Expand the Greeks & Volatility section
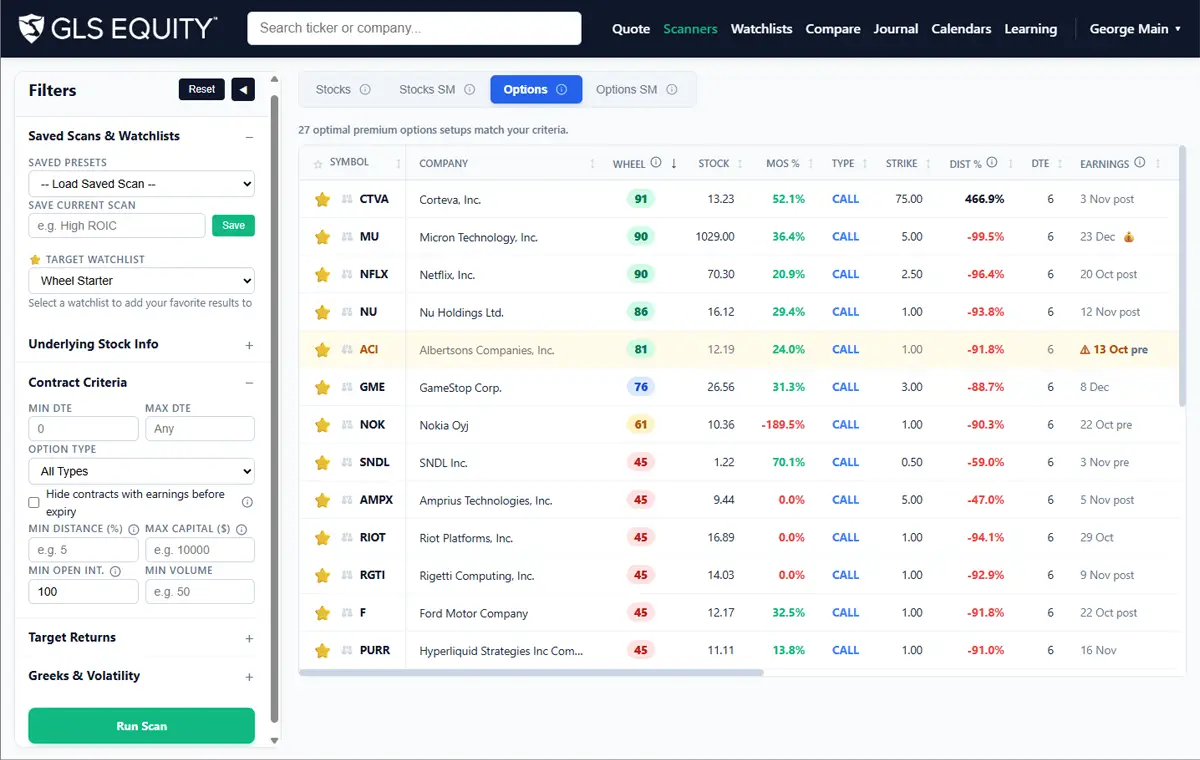Image resolution: width=1200 pixels, height=760 pixels. pos(249,677)
